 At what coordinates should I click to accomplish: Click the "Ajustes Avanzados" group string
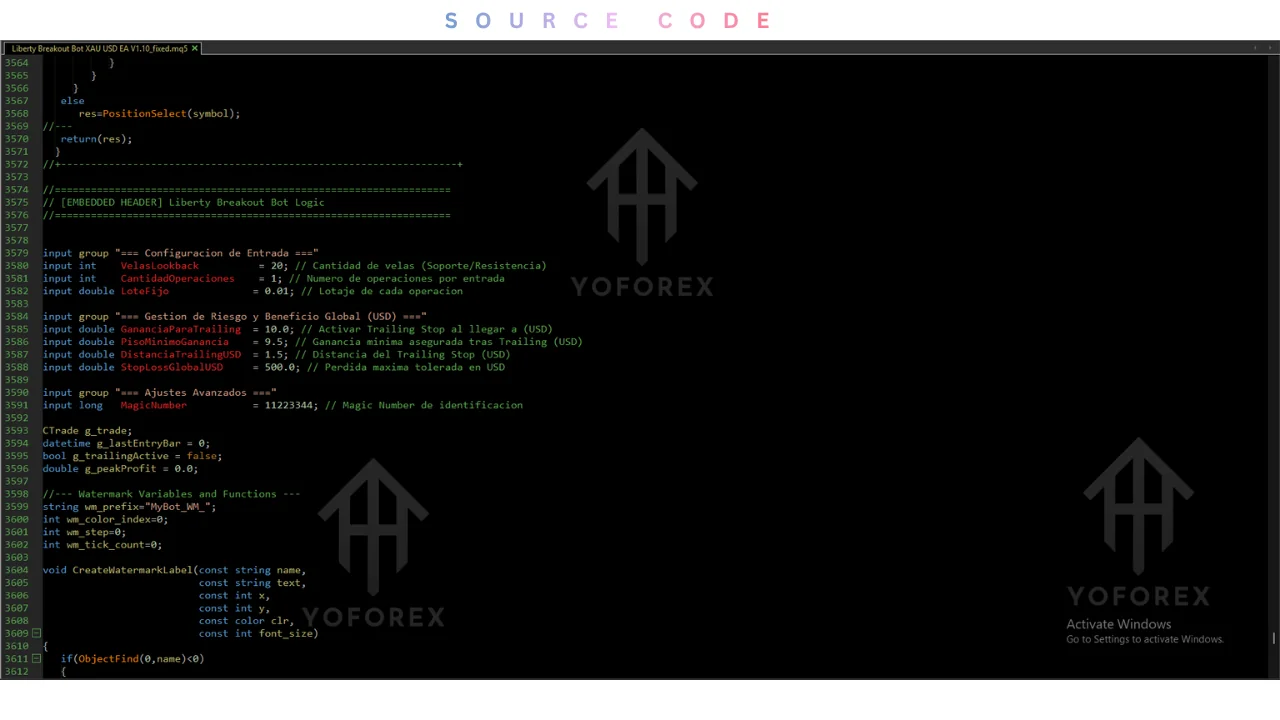tap(196, 393)
